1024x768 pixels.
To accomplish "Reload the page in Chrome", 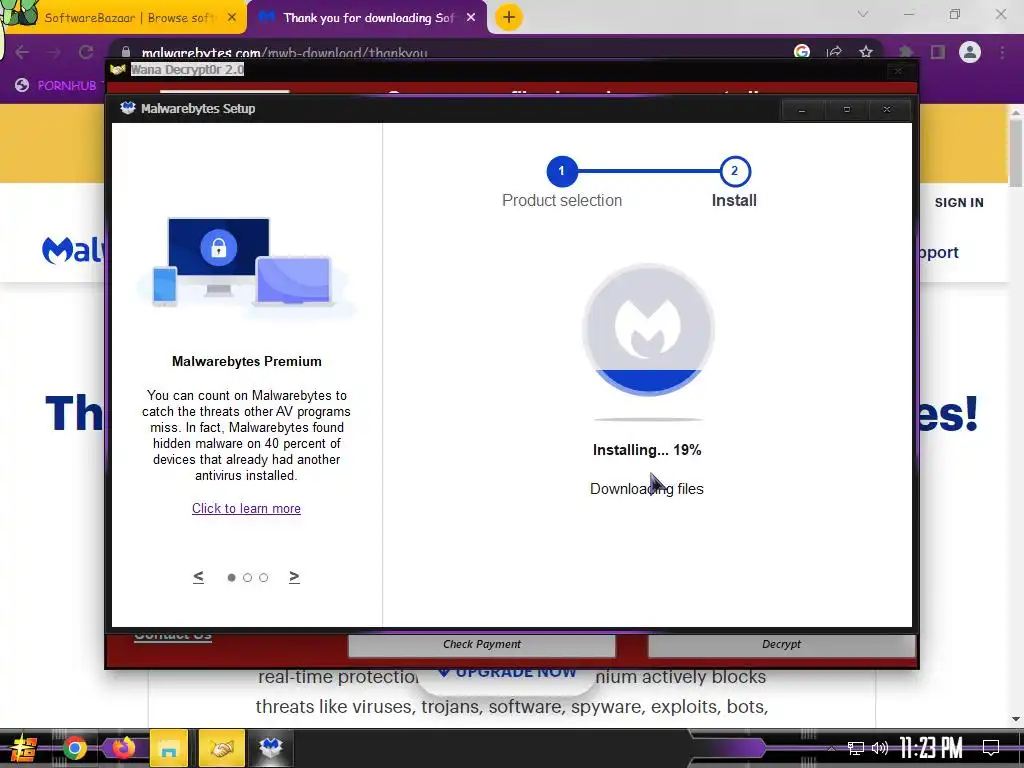I will point(86,52).
